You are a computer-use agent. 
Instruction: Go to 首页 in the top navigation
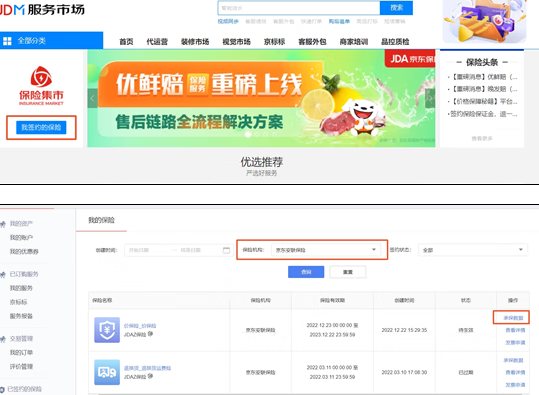pyautogui.click(x=126, y=42)
